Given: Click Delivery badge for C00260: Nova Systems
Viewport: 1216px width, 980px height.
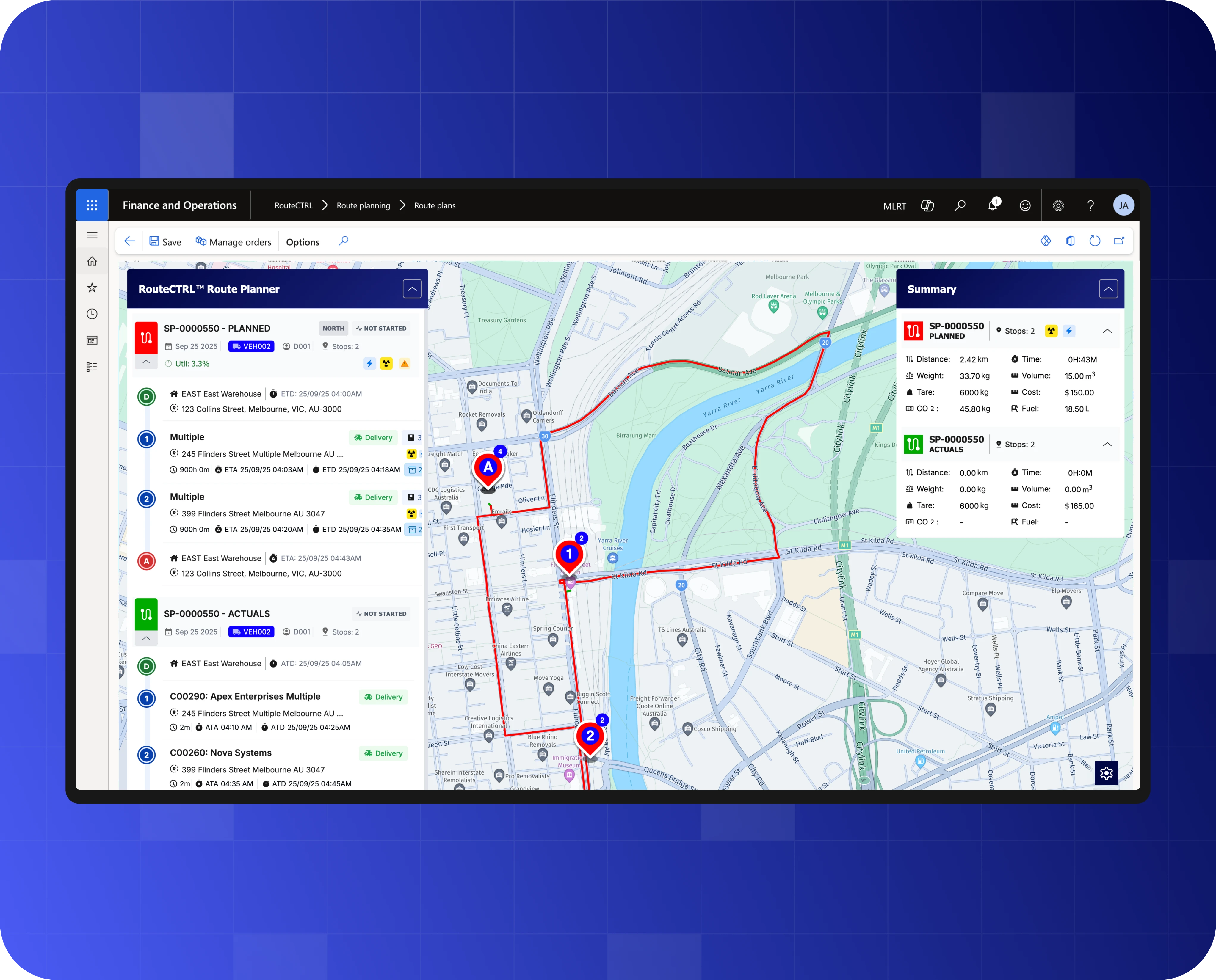Looking at the screenshot, I should point(383,754).
